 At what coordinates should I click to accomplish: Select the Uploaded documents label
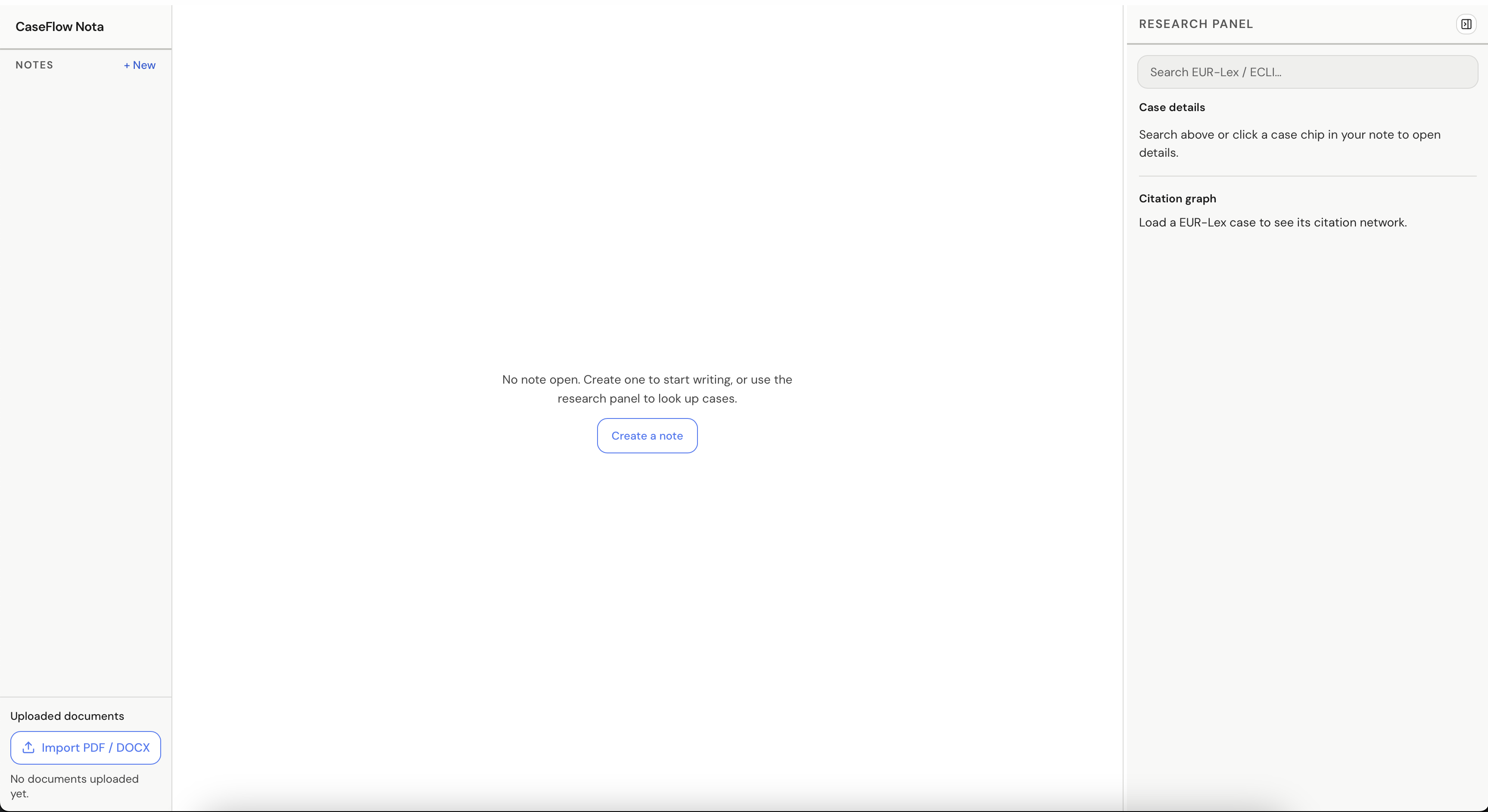pyautogui.click(x=67, y=716)
